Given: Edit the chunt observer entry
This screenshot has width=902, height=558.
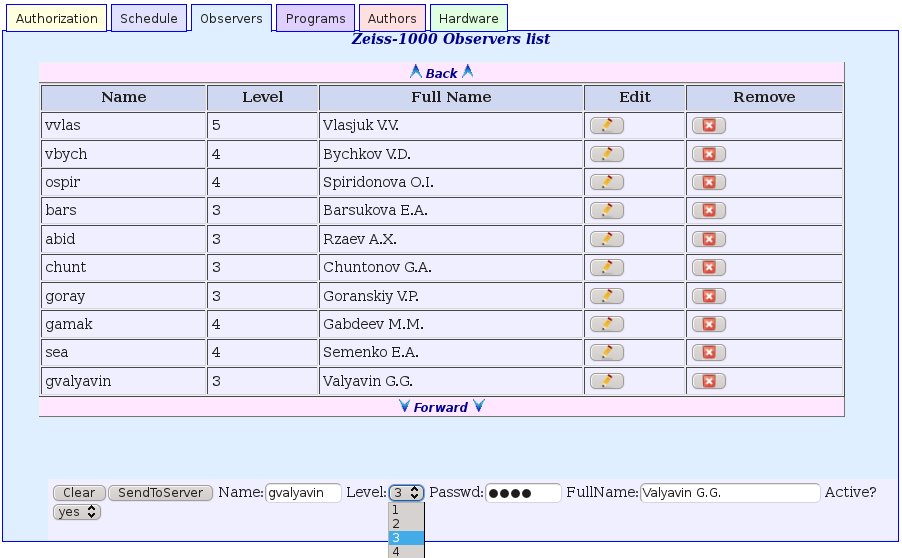Looking at the screenshot, I should click(606, 267).
